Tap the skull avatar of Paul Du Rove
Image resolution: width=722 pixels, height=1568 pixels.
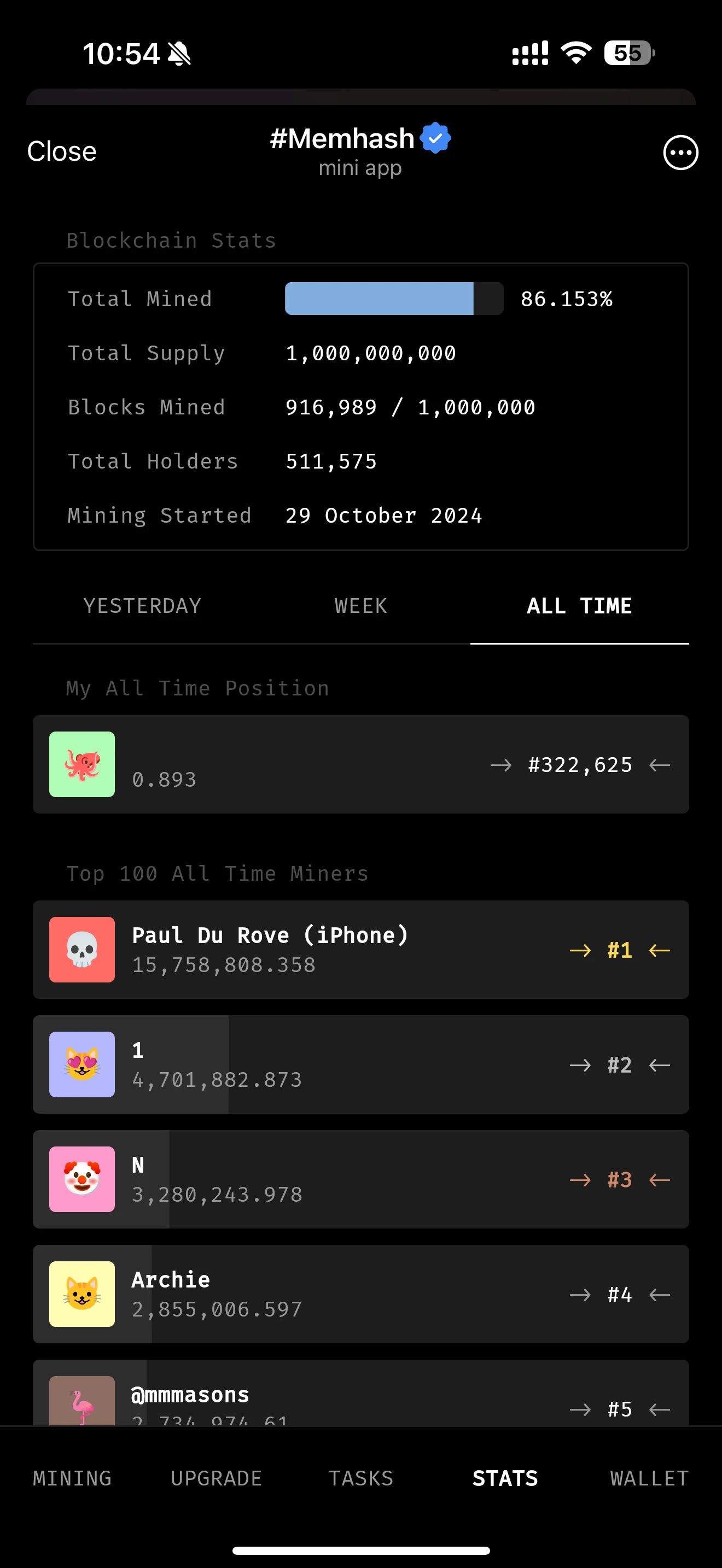point(82,949)
